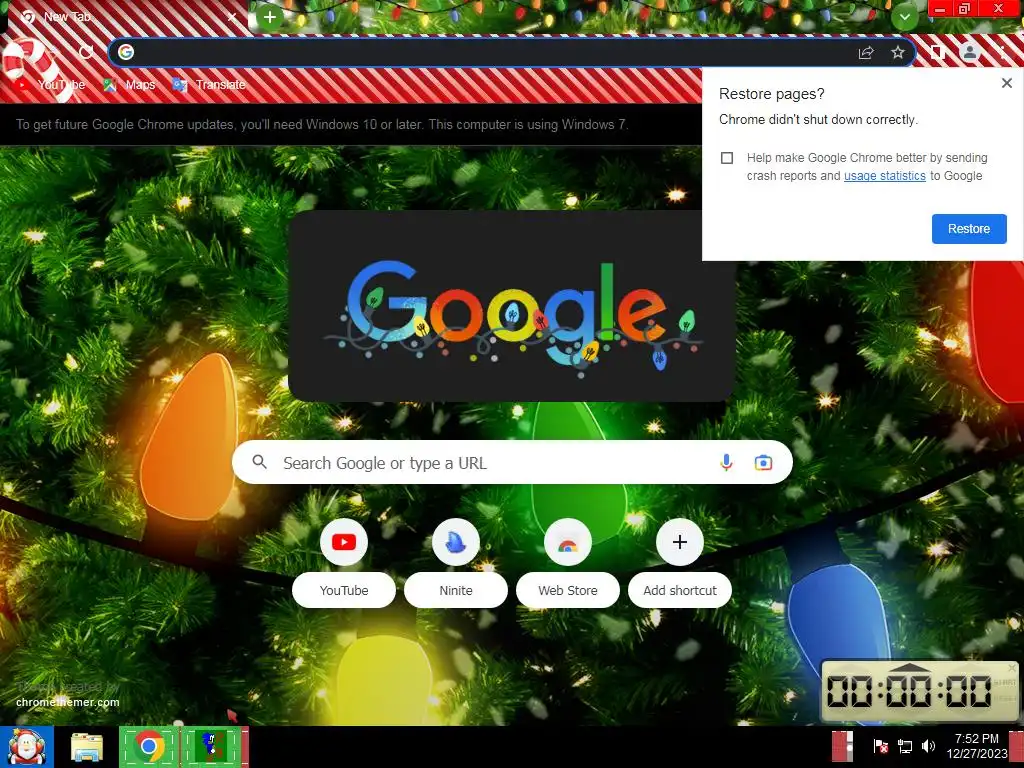Screen dimensions: 1024x768
Task: Search by image with Google Lens camera
Action: click(x=763, y=463)
